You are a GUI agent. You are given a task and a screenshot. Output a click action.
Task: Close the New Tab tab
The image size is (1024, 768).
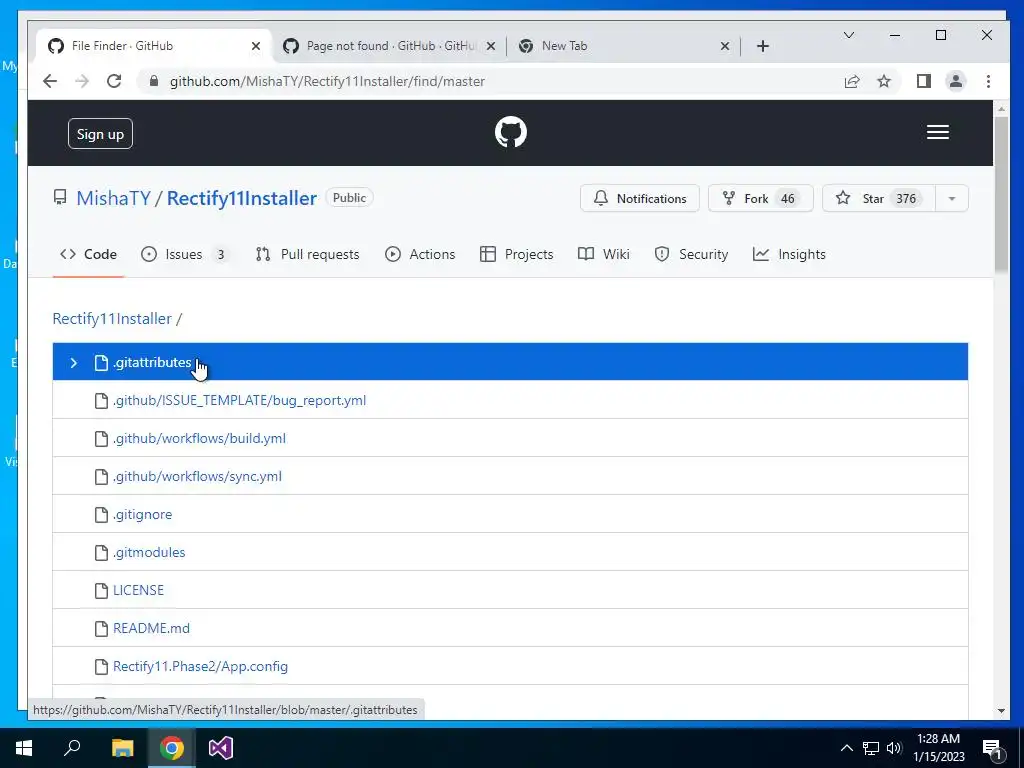[724, 46]
